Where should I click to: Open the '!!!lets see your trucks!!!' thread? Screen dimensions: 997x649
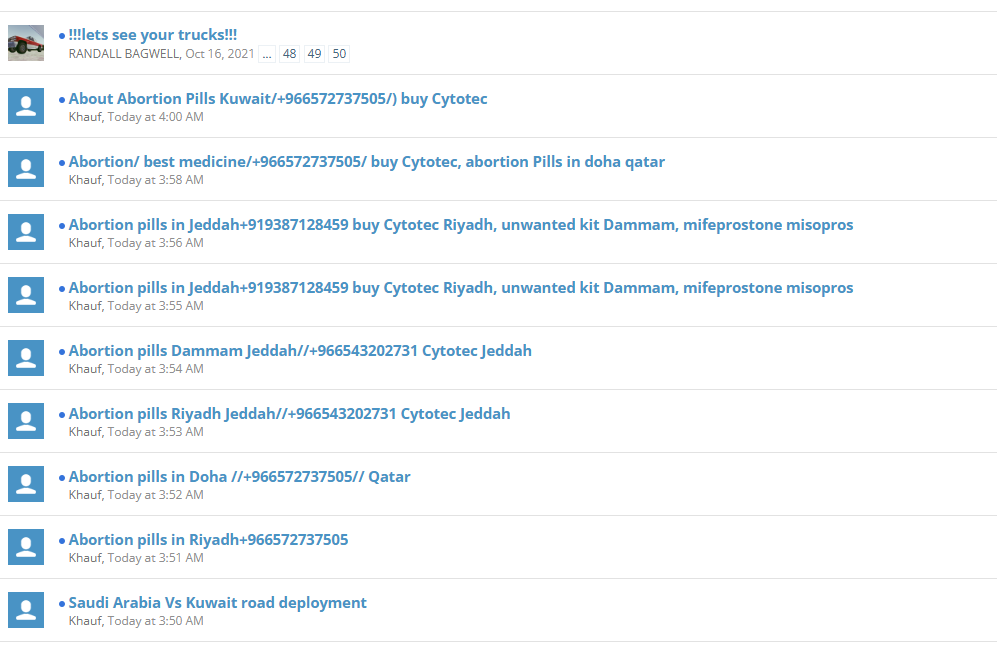tap(153, 34)
